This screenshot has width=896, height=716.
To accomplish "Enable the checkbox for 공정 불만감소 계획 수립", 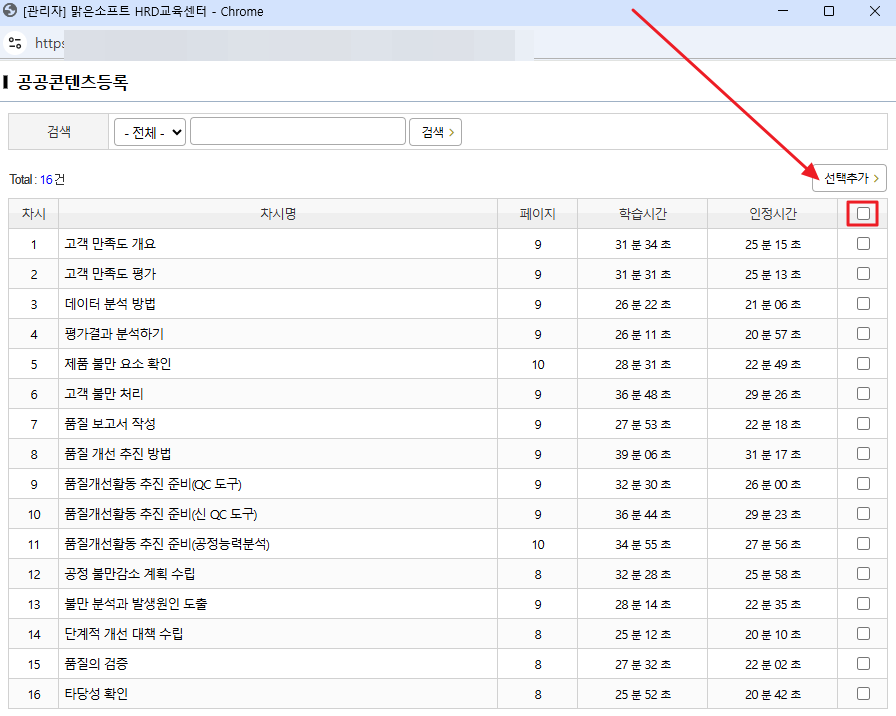I will 863,574.
